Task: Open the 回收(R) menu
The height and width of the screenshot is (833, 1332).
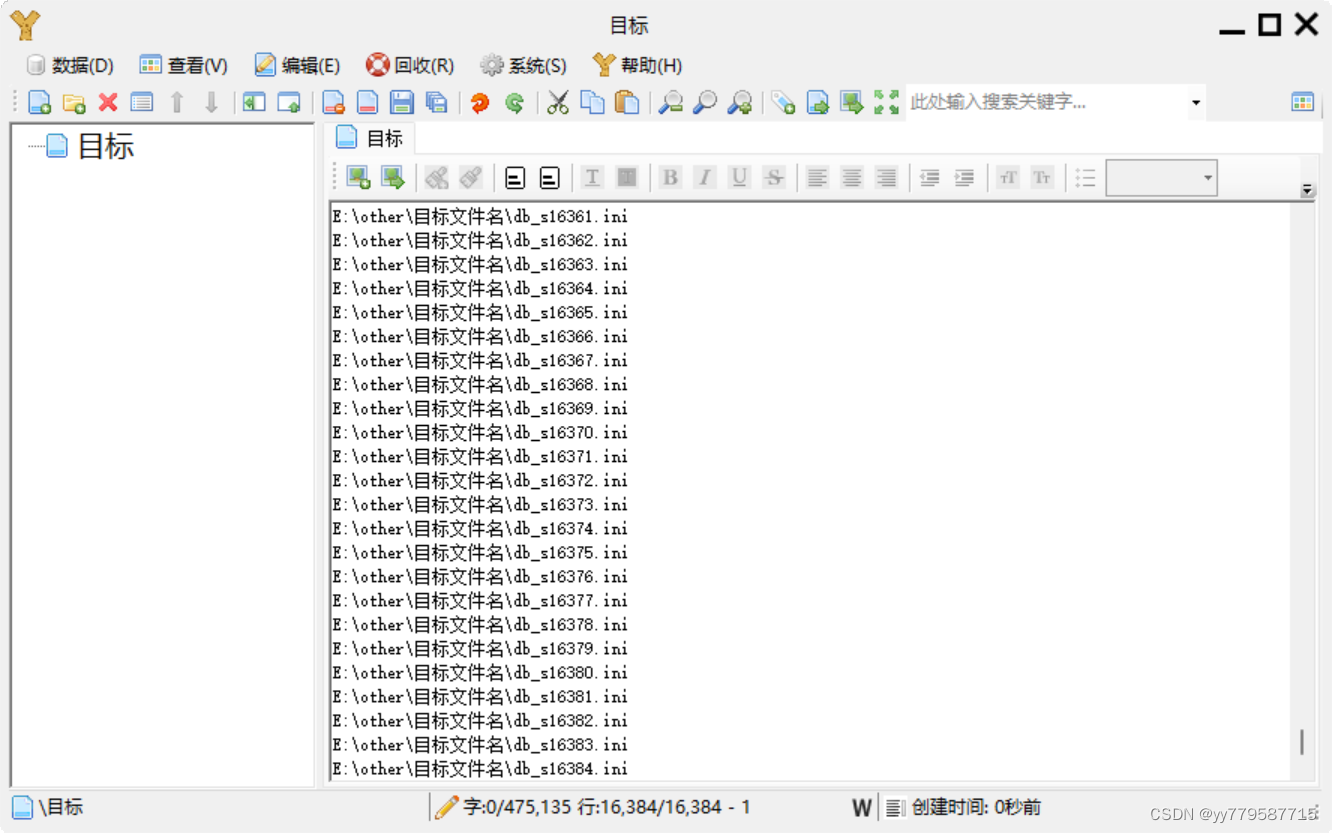Action: point(410,65)
